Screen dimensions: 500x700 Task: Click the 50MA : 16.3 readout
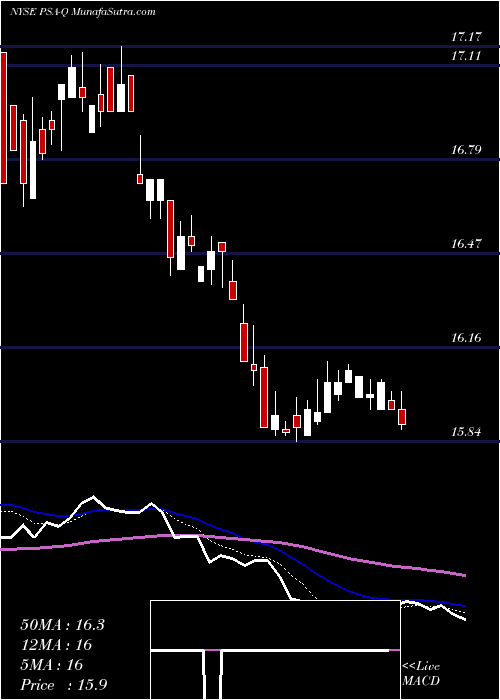click(x=62, y=625)
